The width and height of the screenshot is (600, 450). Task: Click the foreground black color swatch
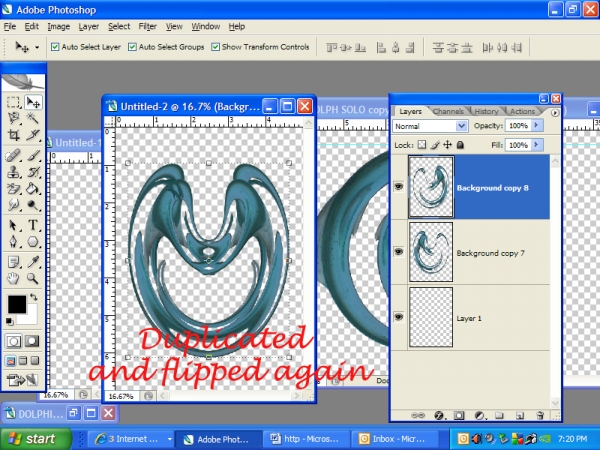click(x=17, y=304)
